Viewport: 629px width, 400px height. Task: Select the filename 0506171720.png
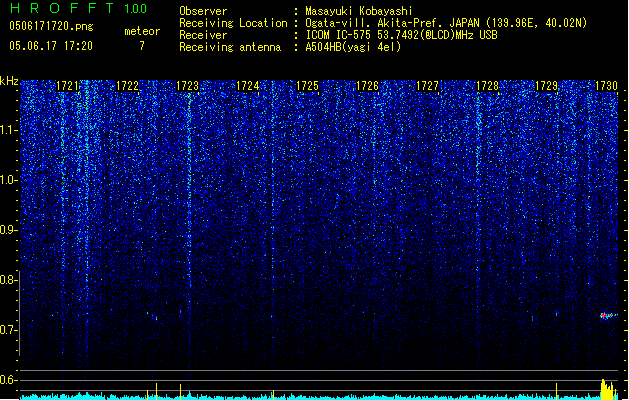(x=51, y=26)
